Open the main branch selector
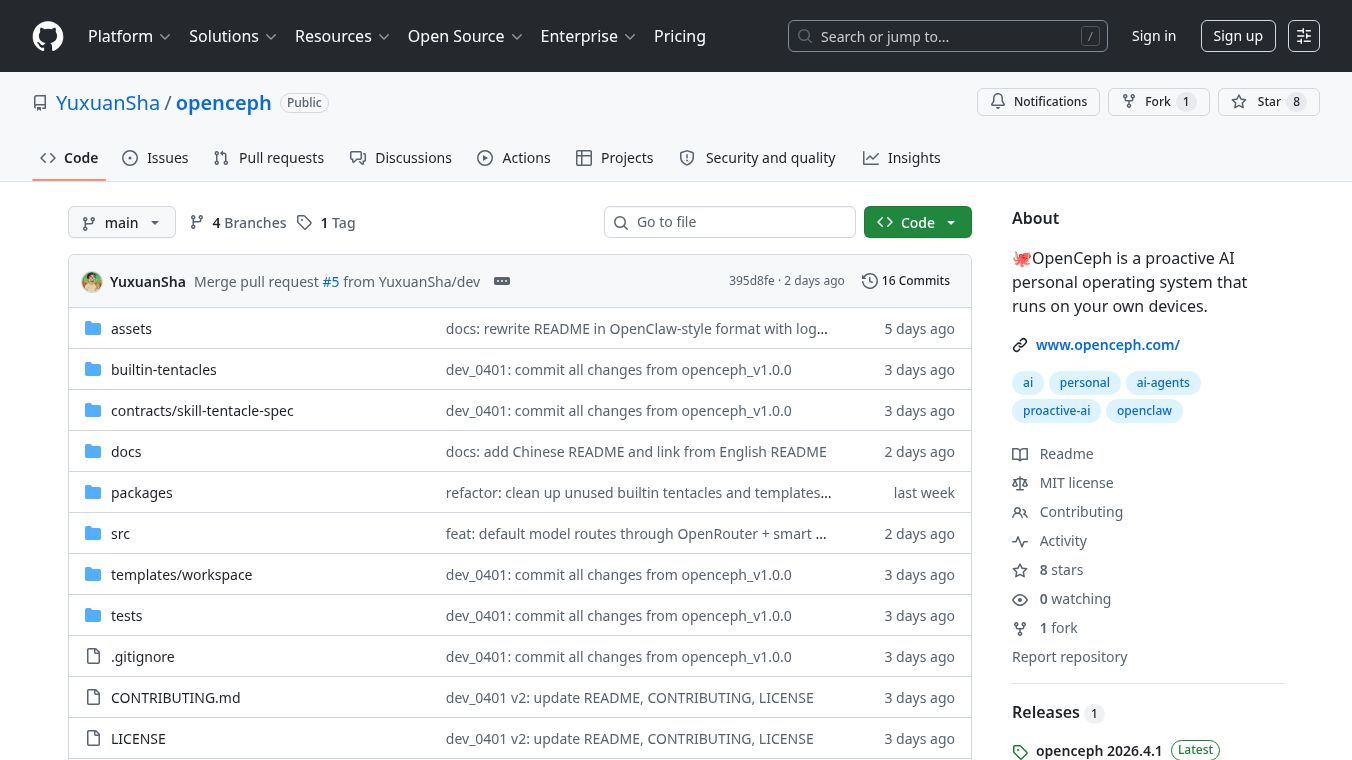 click(121, 222)
